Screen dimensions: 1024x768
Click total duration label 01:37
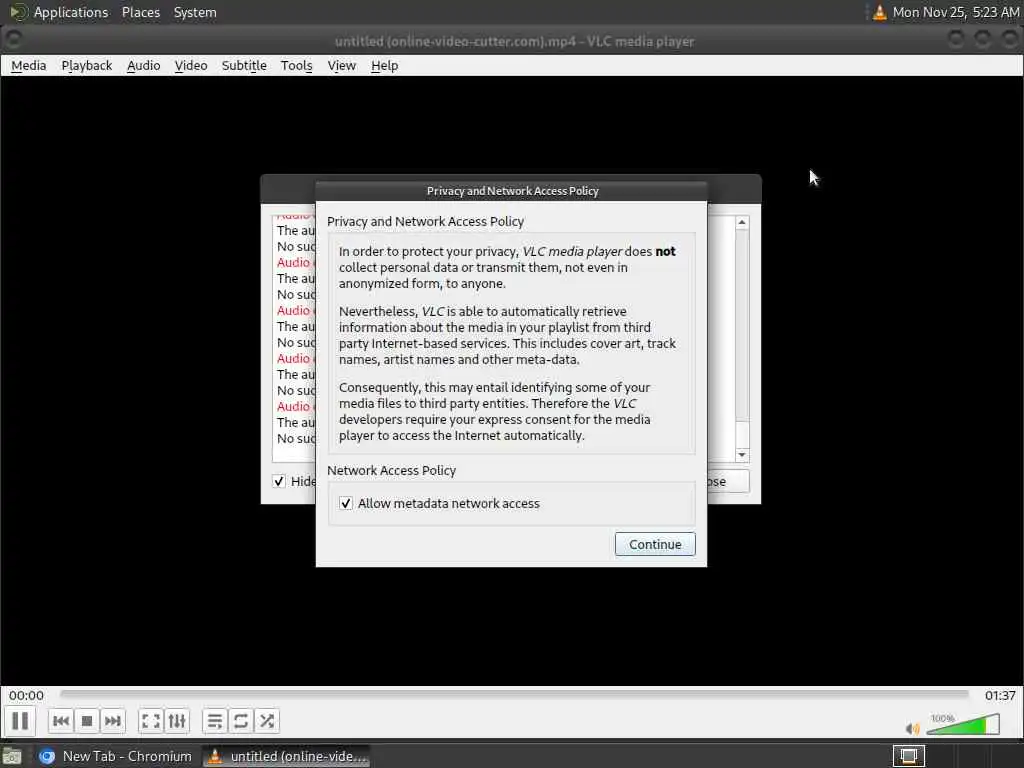pos(1000,696)
